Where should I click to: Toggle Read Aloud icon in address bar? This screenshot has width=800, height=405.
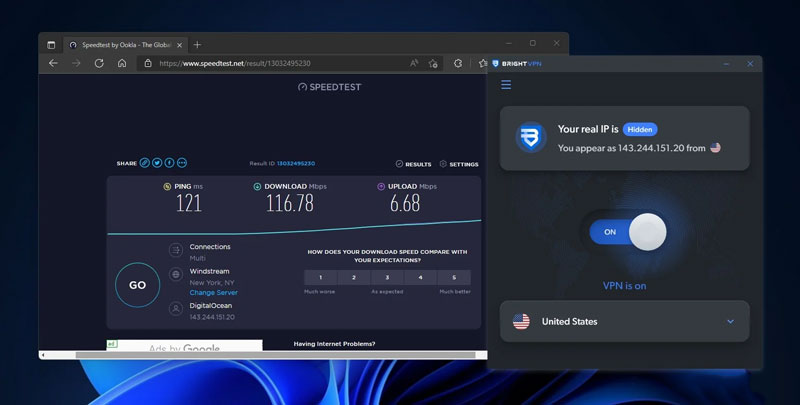point(414,63)
